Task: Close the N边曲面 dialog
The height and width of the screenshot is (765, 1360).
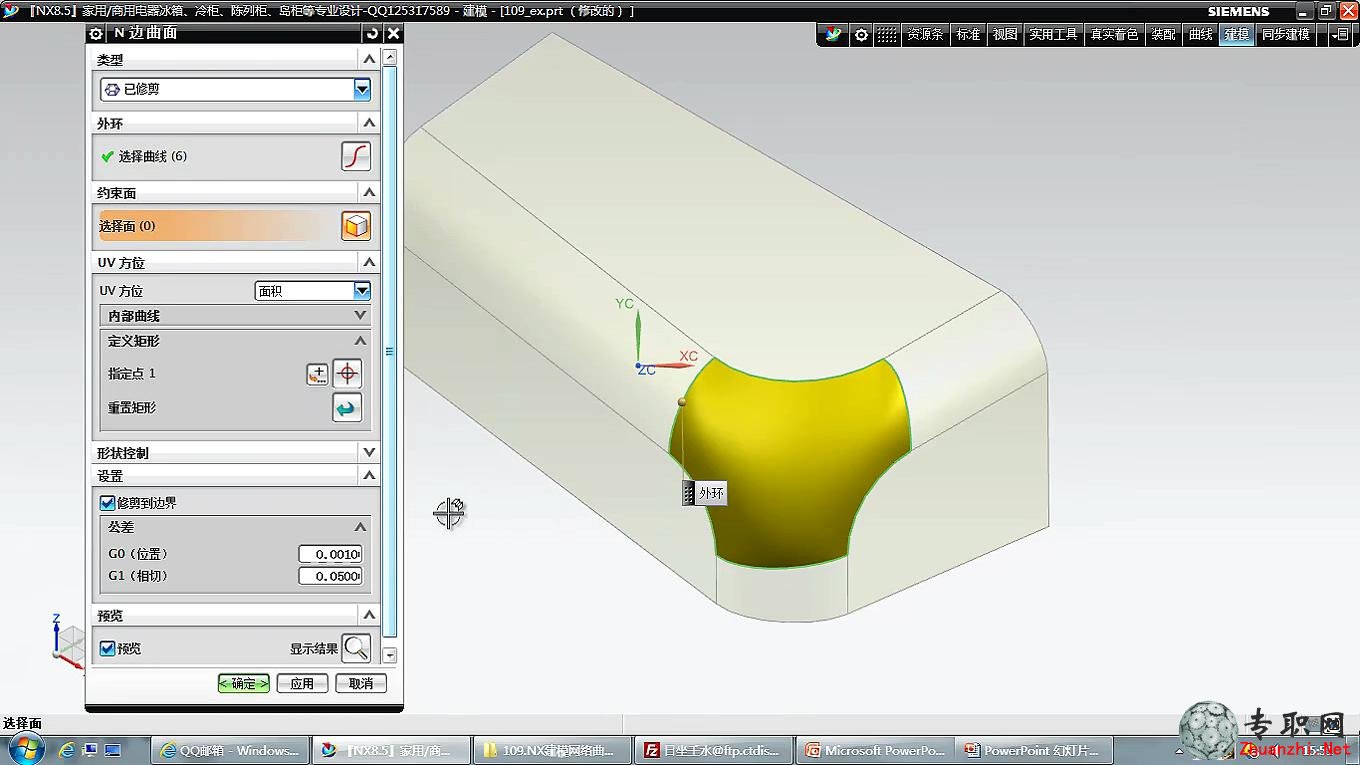Action: (x=393, y=33)
